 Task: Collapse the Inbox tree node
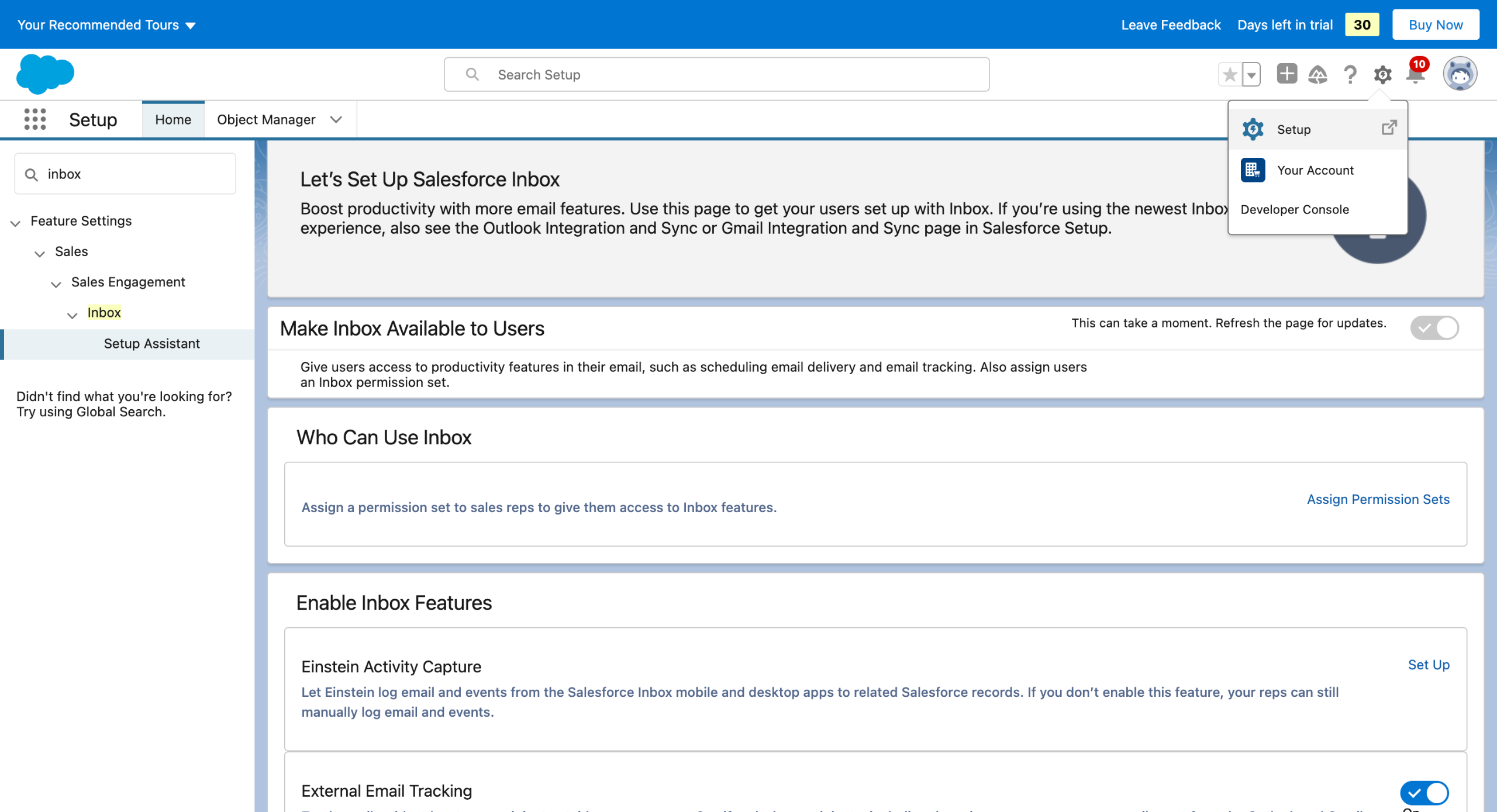coord(73,315)
